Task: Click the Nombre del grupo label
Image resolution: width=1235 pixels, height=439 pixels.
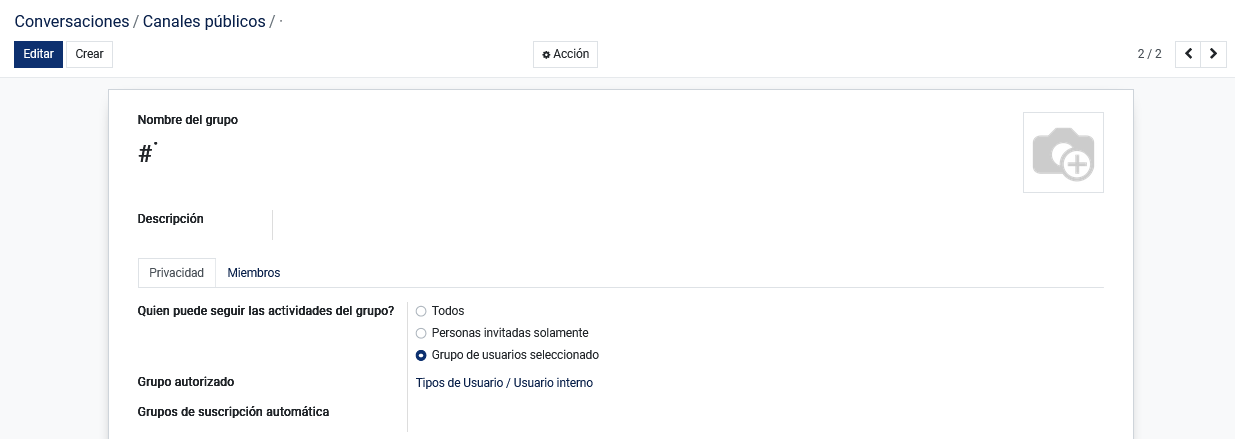Action: click(188, 120)
